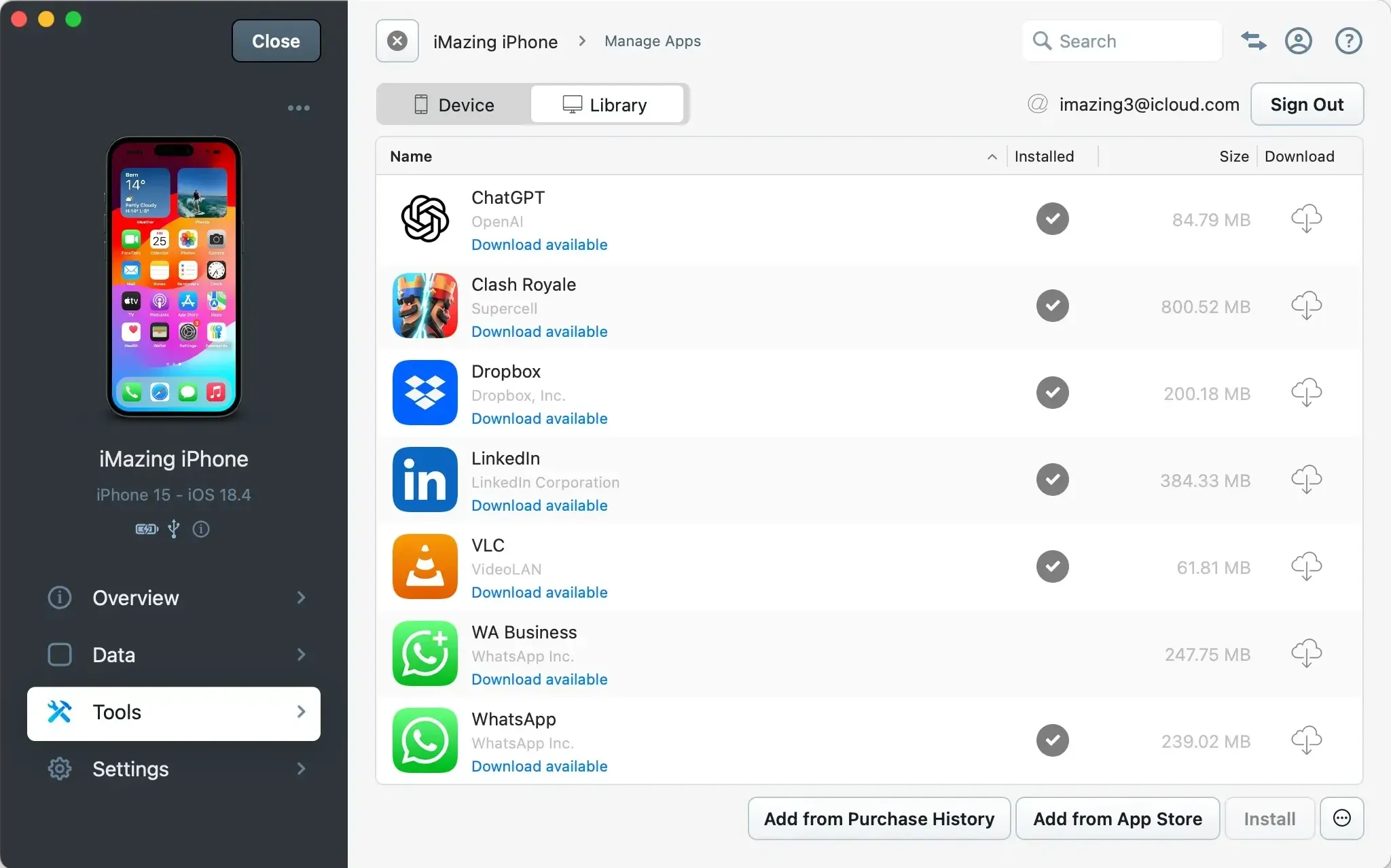Click the USB connection icon under the phone

pos(174,529)
